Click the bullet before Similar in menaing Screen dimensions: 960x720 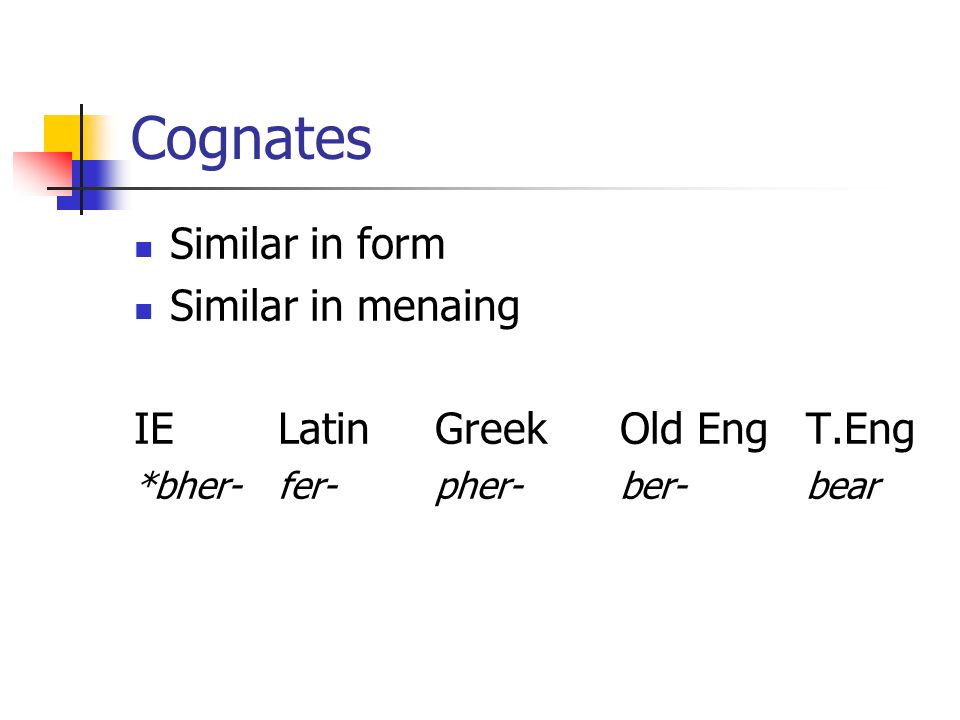pyautogui.click(x=144, y=311)
